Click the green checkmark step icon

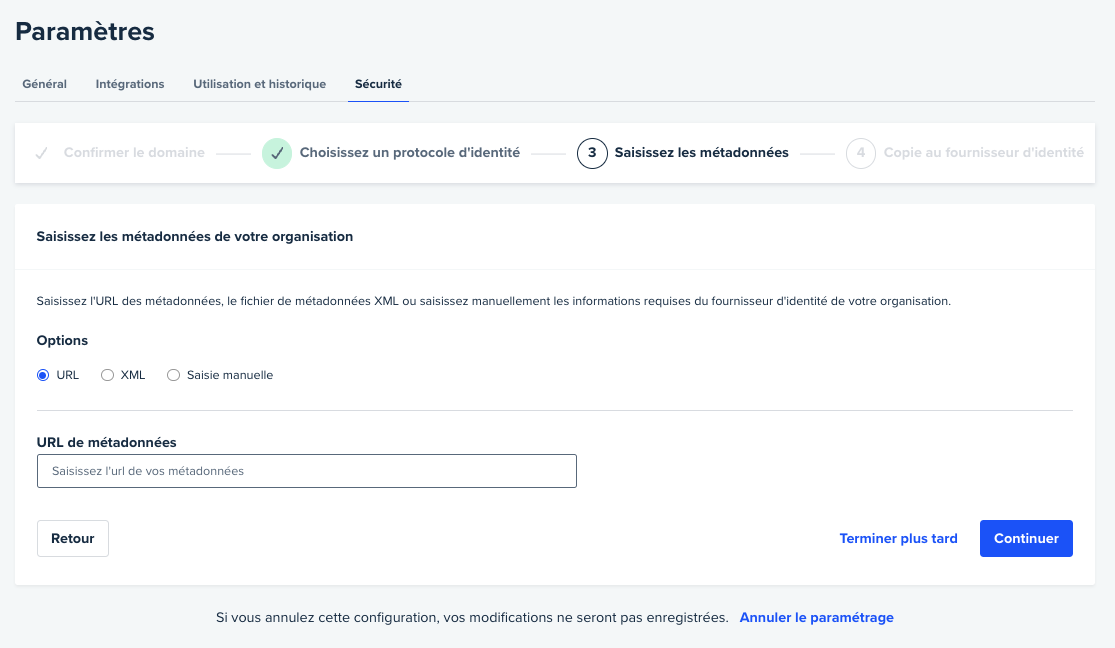click(x=277, y=153)
